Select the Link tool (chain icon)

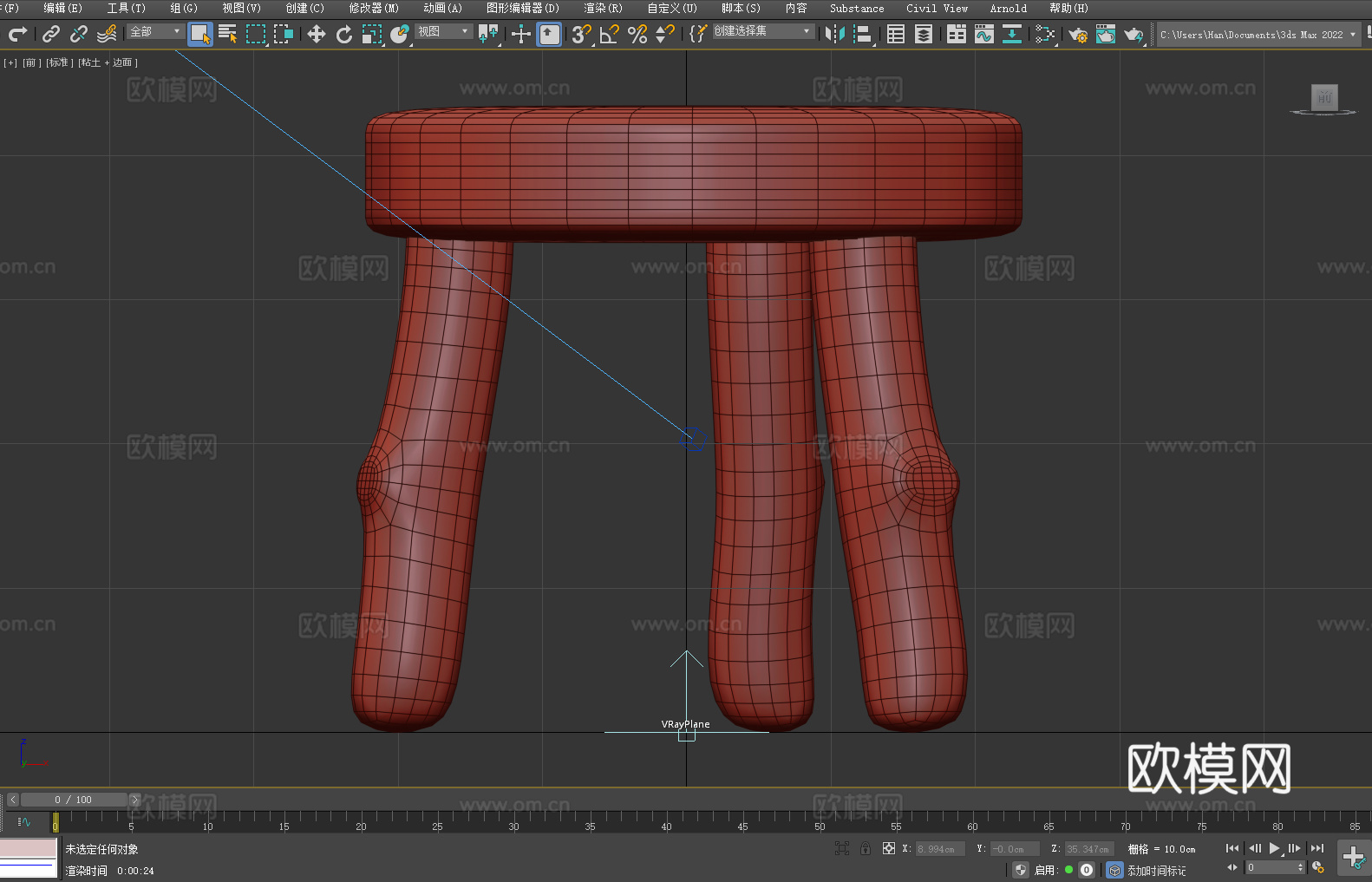[x=51, y=34]
